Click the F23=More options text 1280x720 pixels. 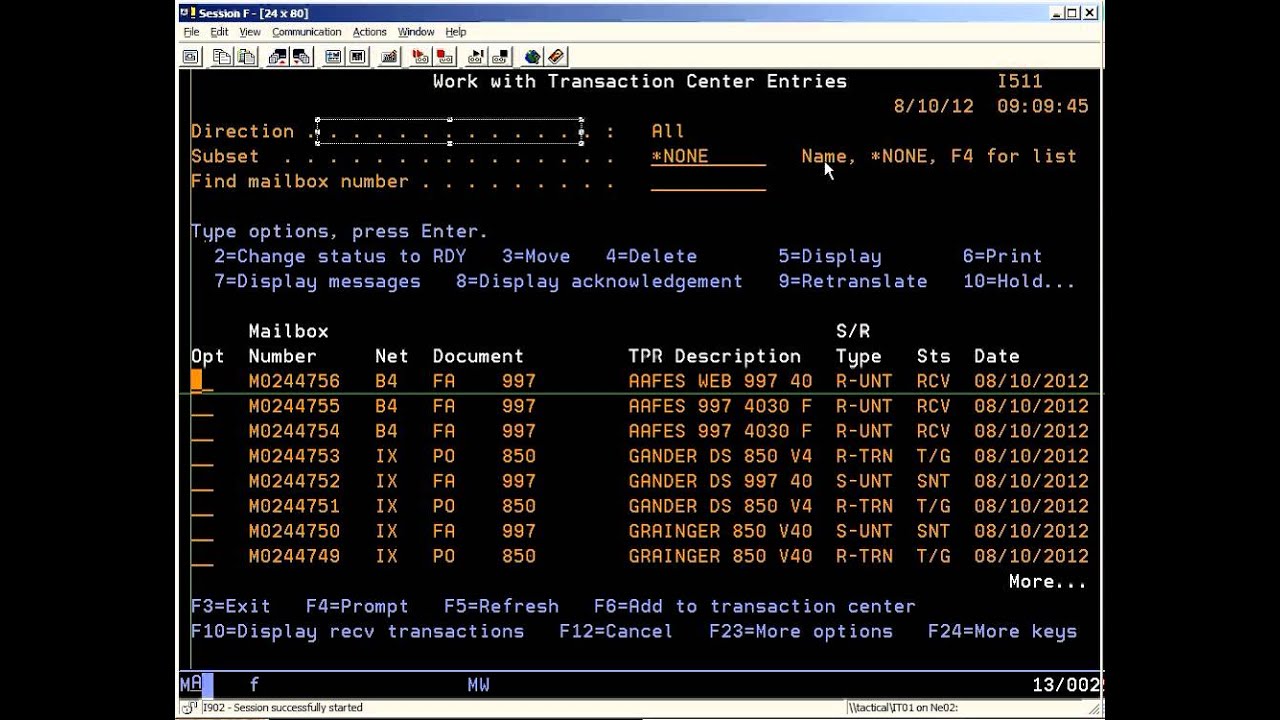pyautogui.click(x=801, y=631)
